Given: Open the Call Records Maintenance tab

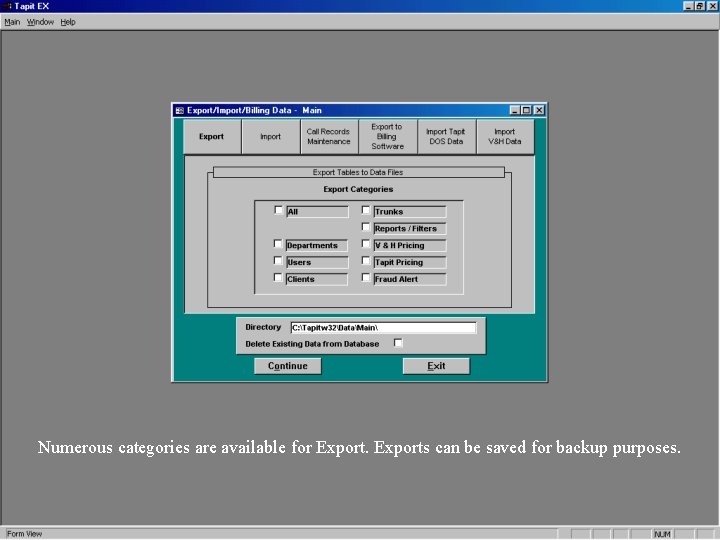Looking at the screenshot, I should click(x=329, y=136).
